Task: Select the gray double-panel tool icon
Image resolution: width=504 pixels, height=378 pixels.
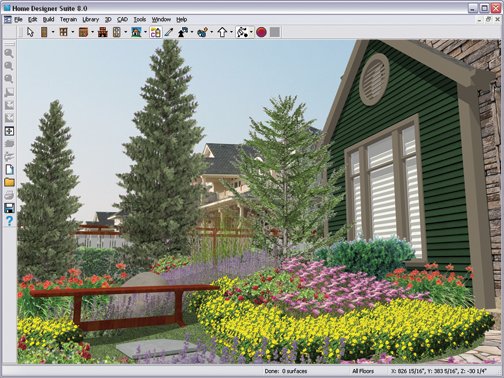Action: tap(116, 32)
